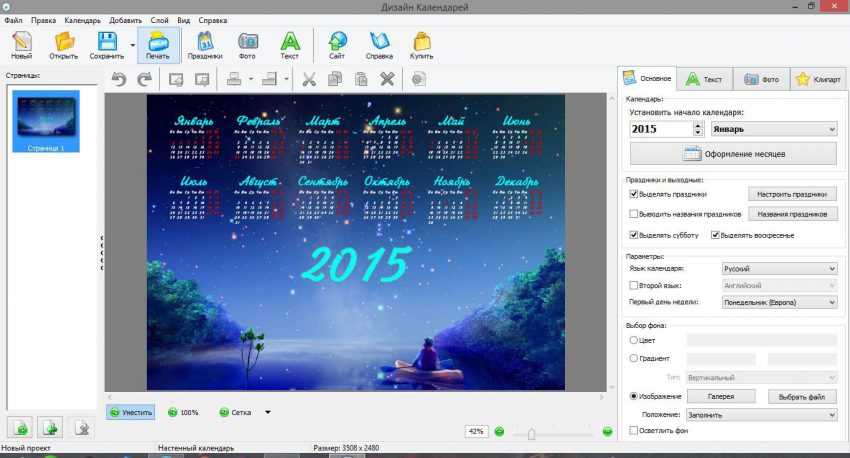Open a file with the Открыть icon
Screen dimensions: 850x458
(x=65, y=41)
